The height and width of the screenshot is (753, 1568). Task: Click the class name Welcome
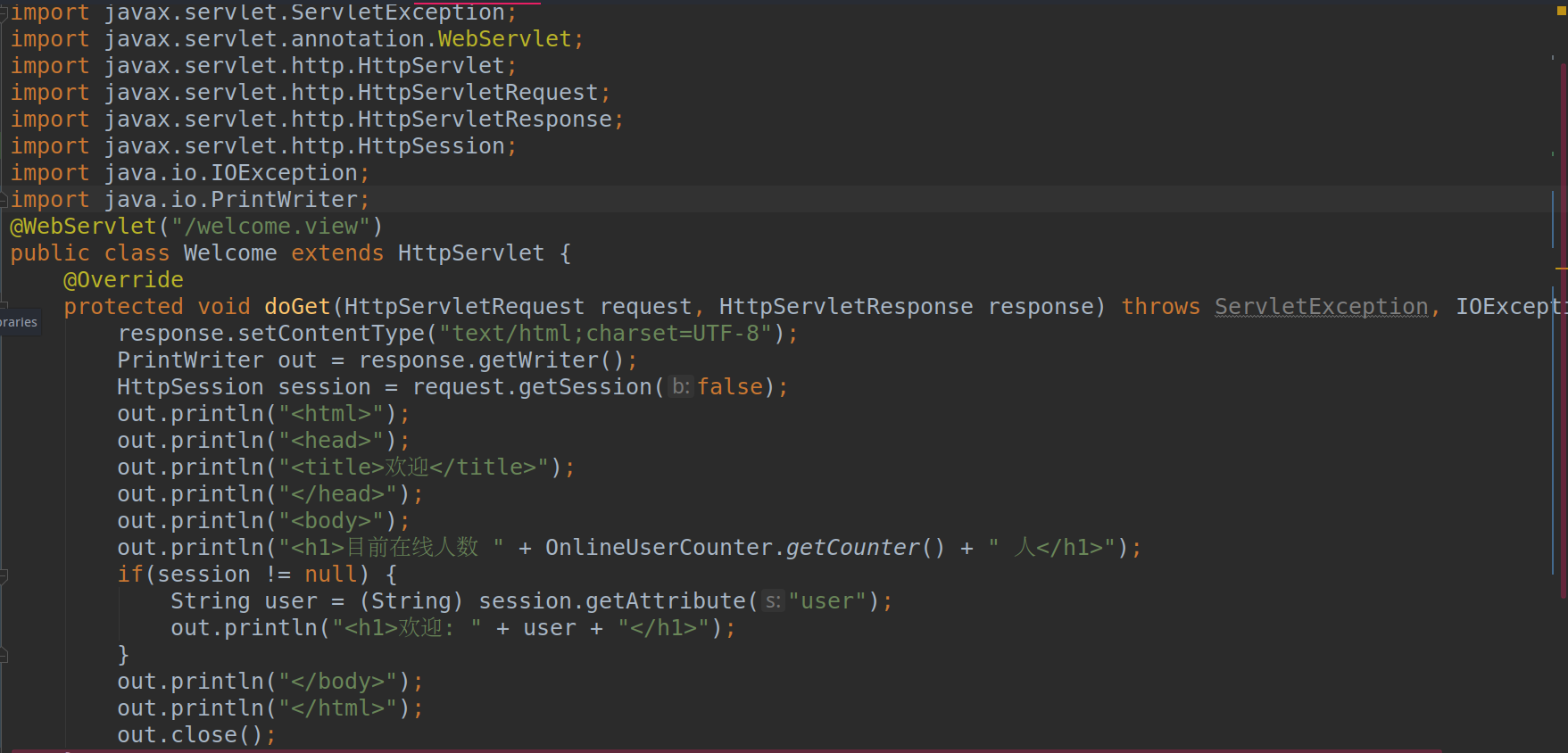pyautogui.click(x=230, y=253)
